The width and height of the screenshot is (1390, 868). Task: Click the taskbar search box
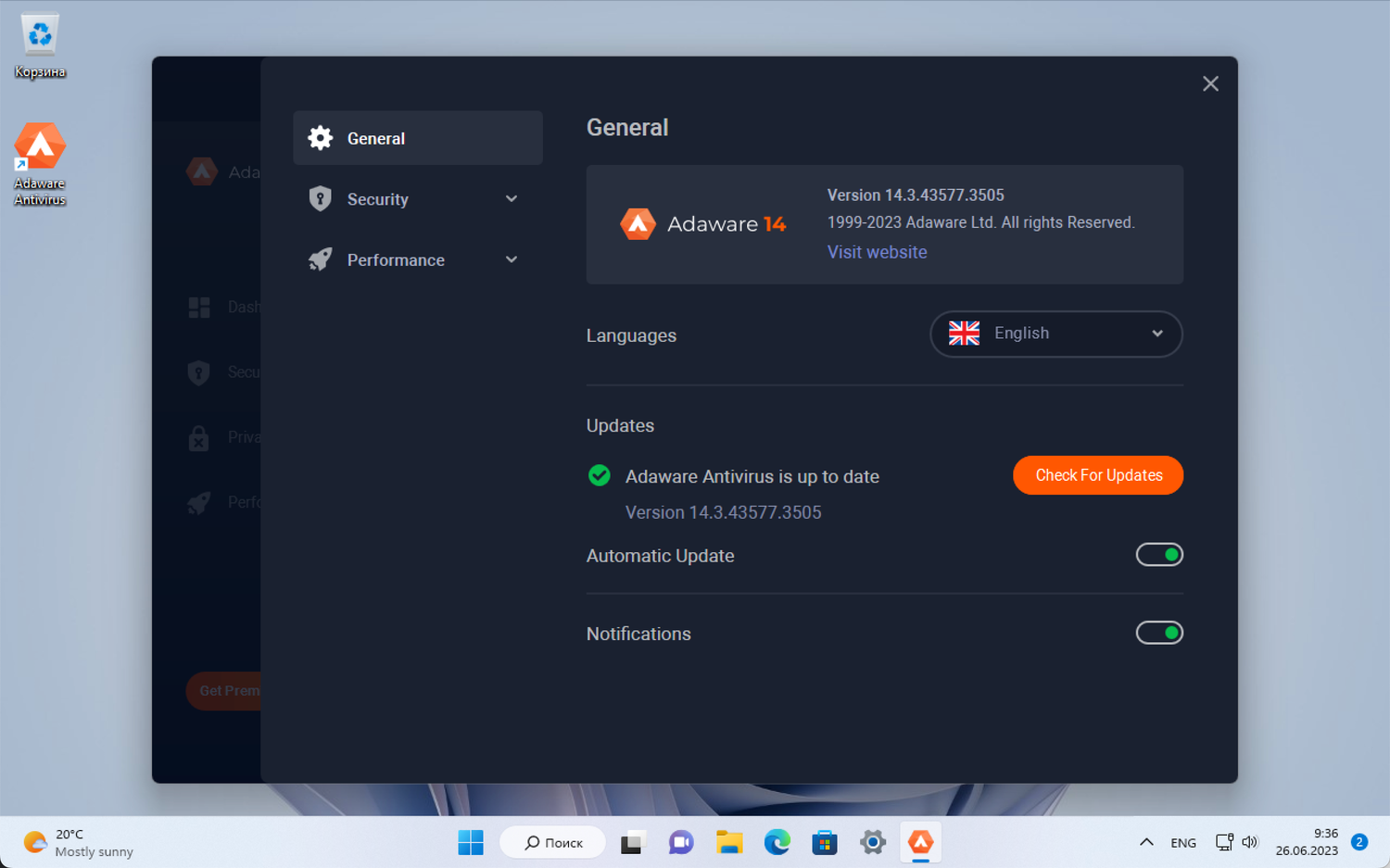click(x=553, y=842)
